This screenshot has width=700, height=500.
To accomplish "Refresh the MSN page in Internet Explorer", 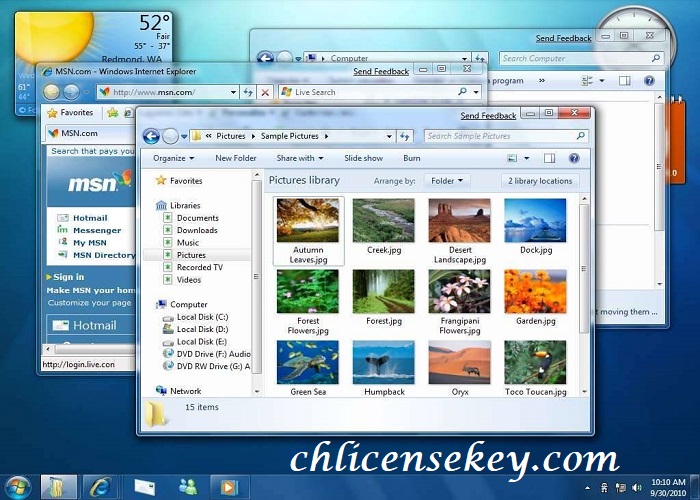I will point(248,92).
